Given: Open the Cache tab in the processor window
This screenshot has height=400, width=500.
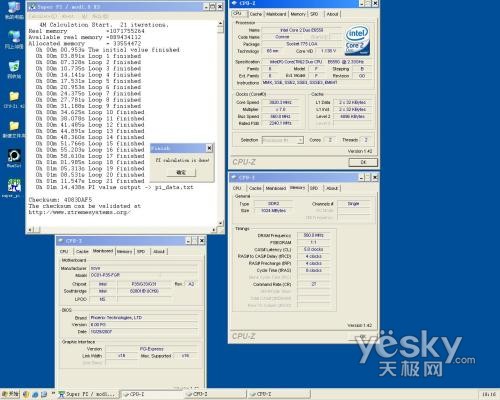Looking at the screenshot, I should pos(256,14).
